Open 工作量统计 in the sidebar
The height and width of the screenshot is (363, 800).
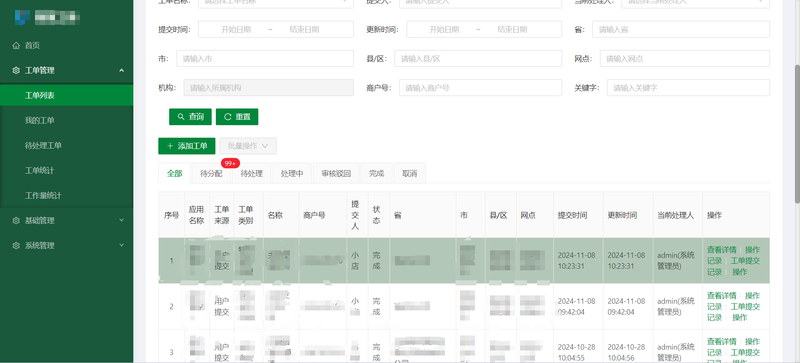tap(66, 196)
